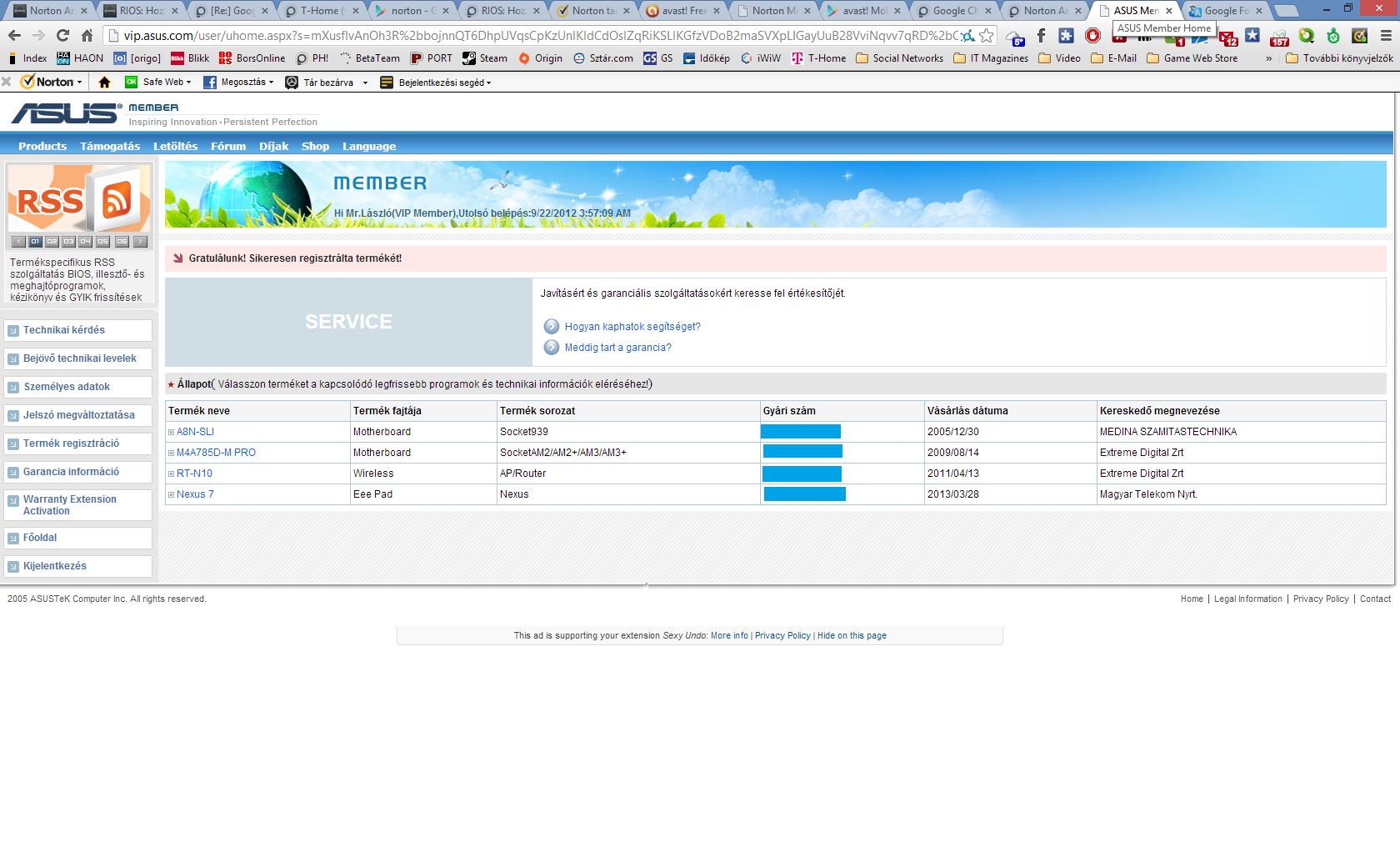
Task: Click the ASUS logo
Action: [x=67, y=114]
